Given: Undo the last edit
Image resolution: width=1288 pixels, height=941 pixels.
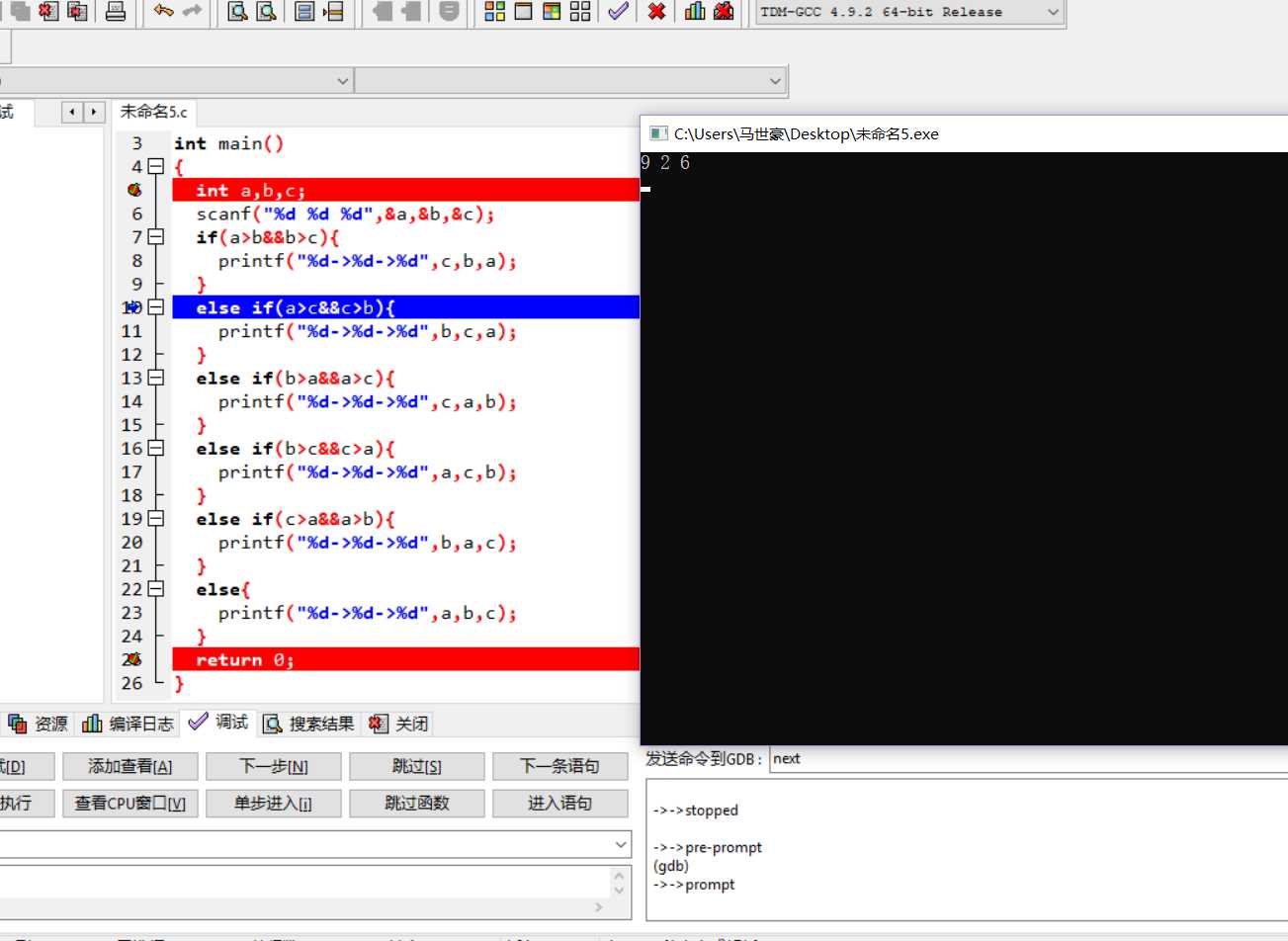Looking at the screenshot, I should [x=164, y=11].
